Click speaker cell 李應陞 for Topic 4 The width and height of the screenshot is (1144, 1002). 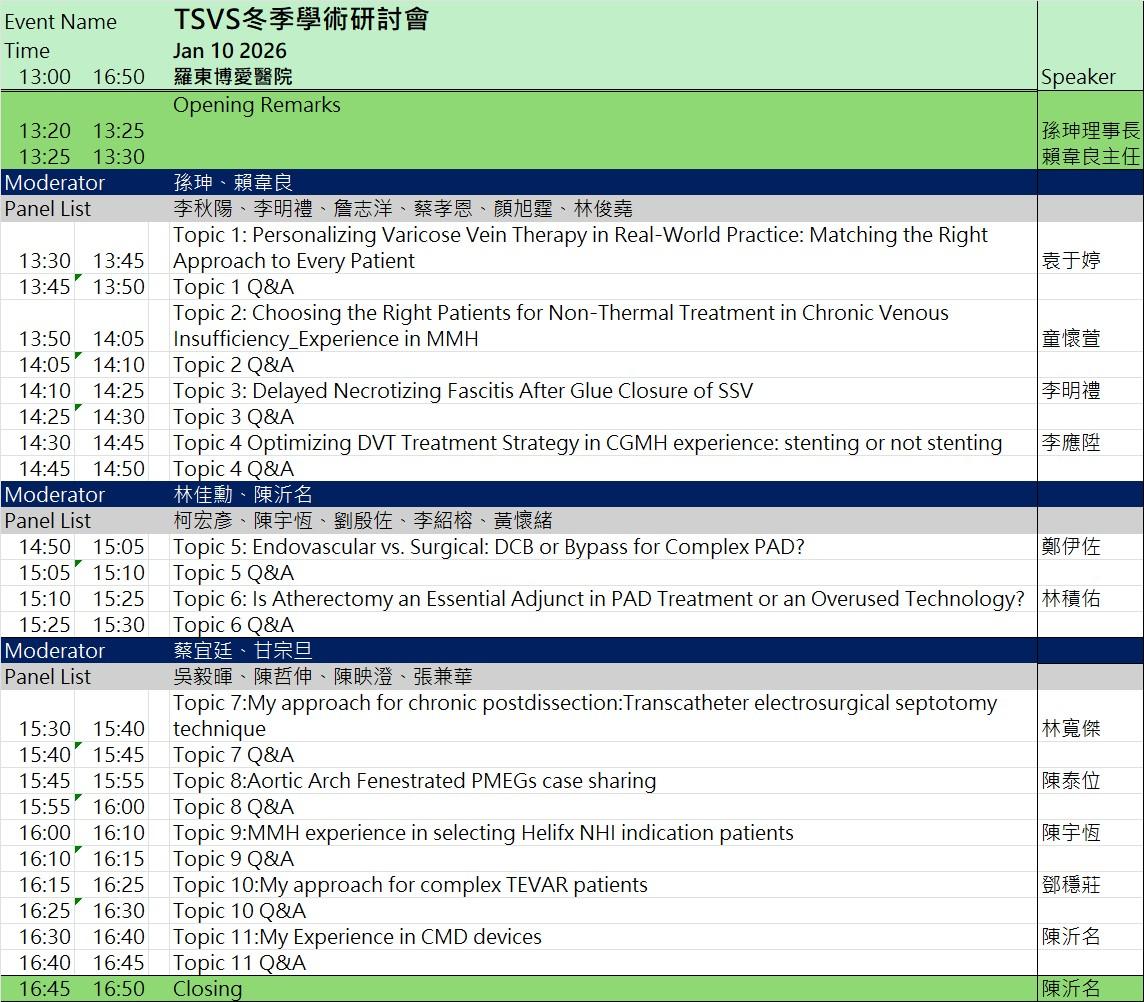pos(1071,443)
